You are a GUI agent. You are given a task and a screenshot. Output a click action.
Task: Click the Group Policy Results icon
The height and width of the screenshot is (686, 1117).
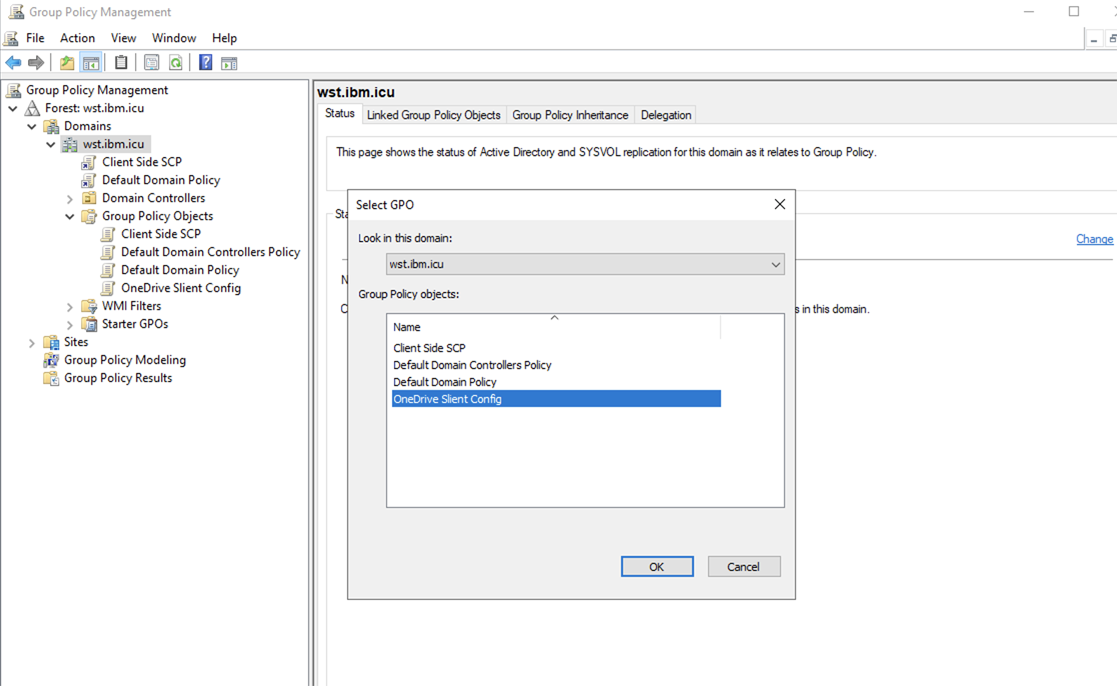click(51, 378)
